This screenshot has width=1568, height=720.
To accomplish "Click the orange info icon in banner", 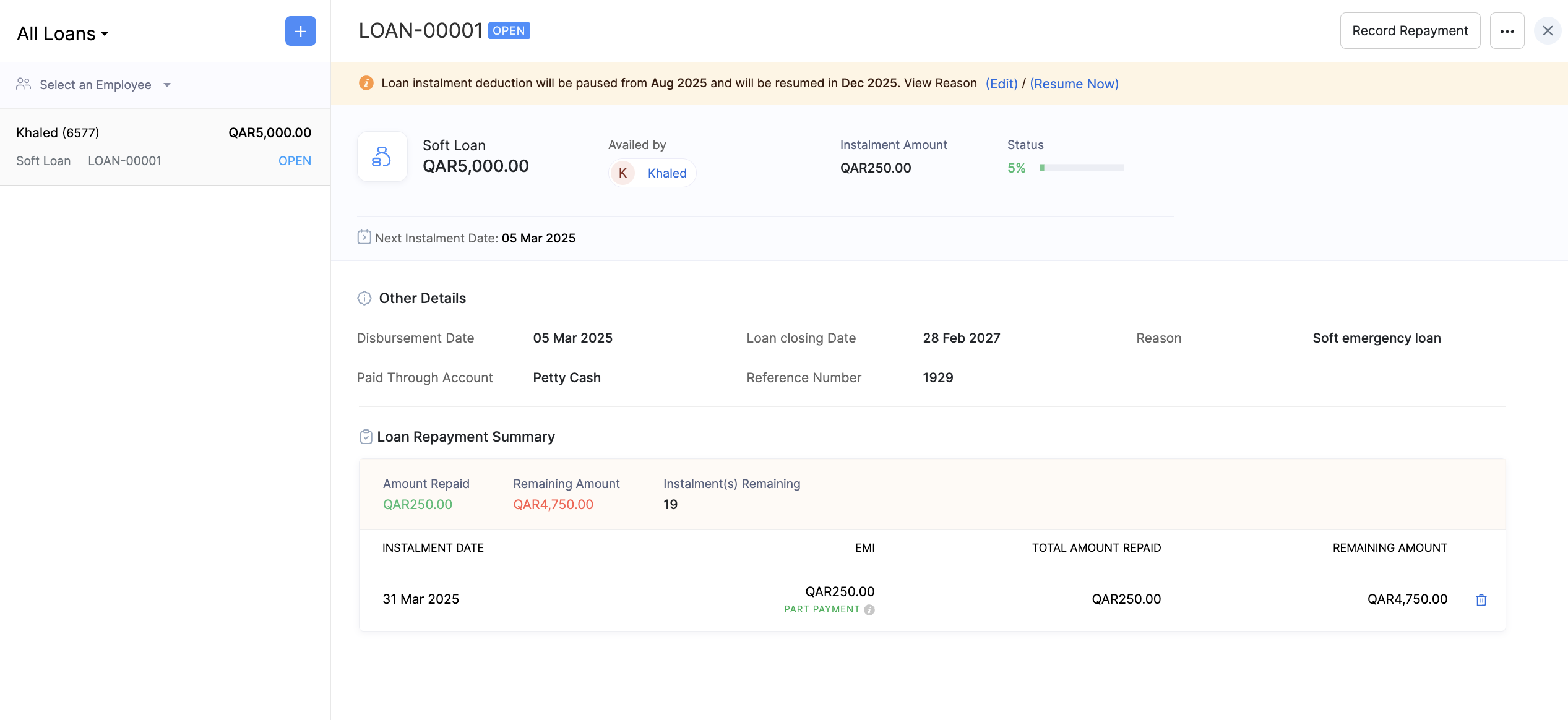I will pyautogui.click(x=366, y=83).
